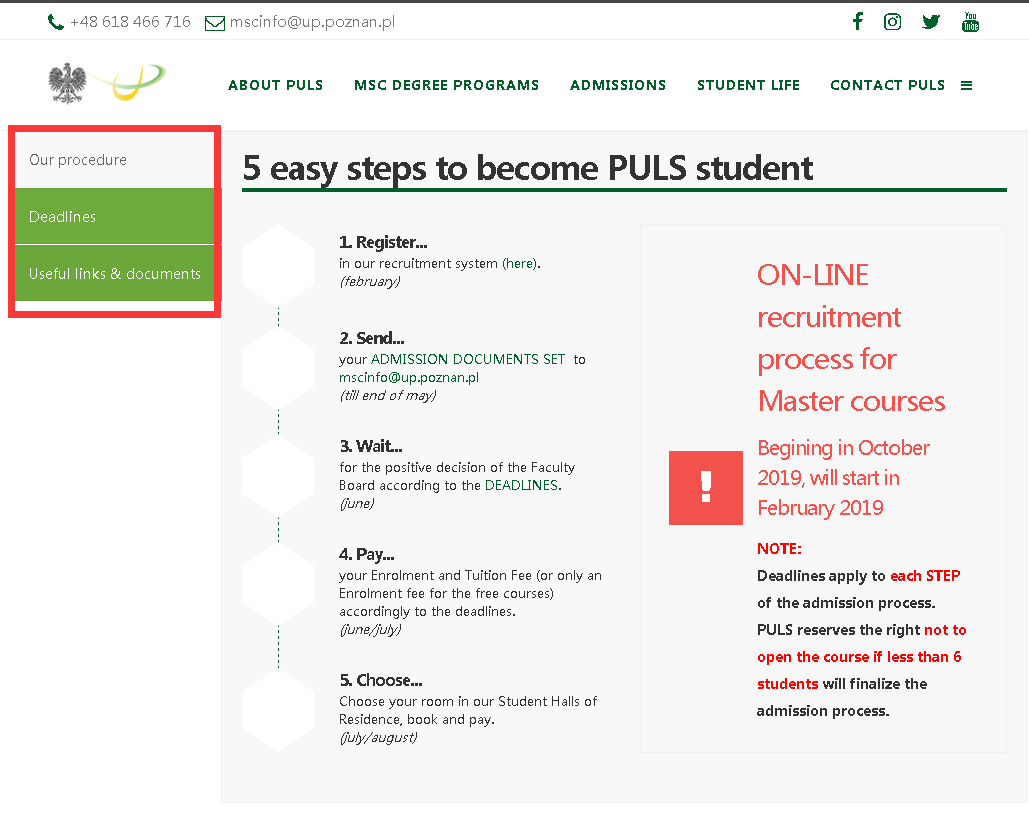Click the red exclamation warning icon
The width and height of the screenshot is (1029, 819).
705,488
